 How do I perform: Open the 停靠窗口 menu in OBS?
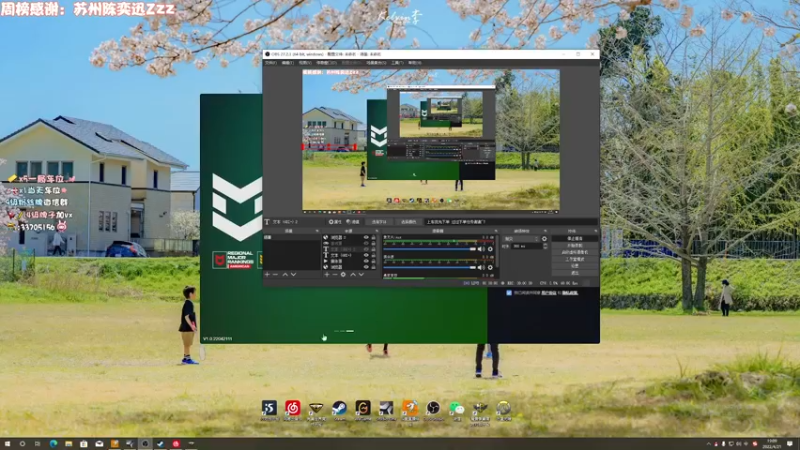[x=327, y=63]
